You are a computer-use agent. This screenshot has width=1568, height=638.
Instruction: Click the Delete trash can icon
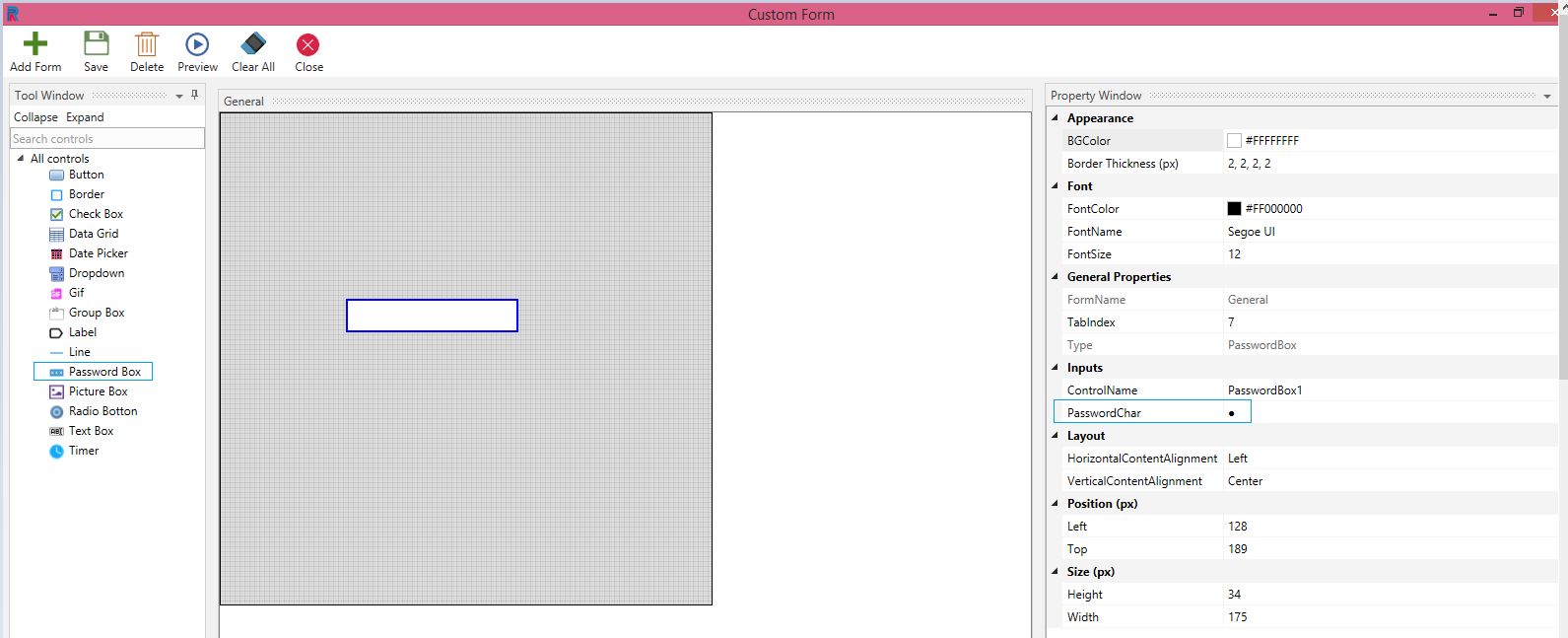click(147, 44)
